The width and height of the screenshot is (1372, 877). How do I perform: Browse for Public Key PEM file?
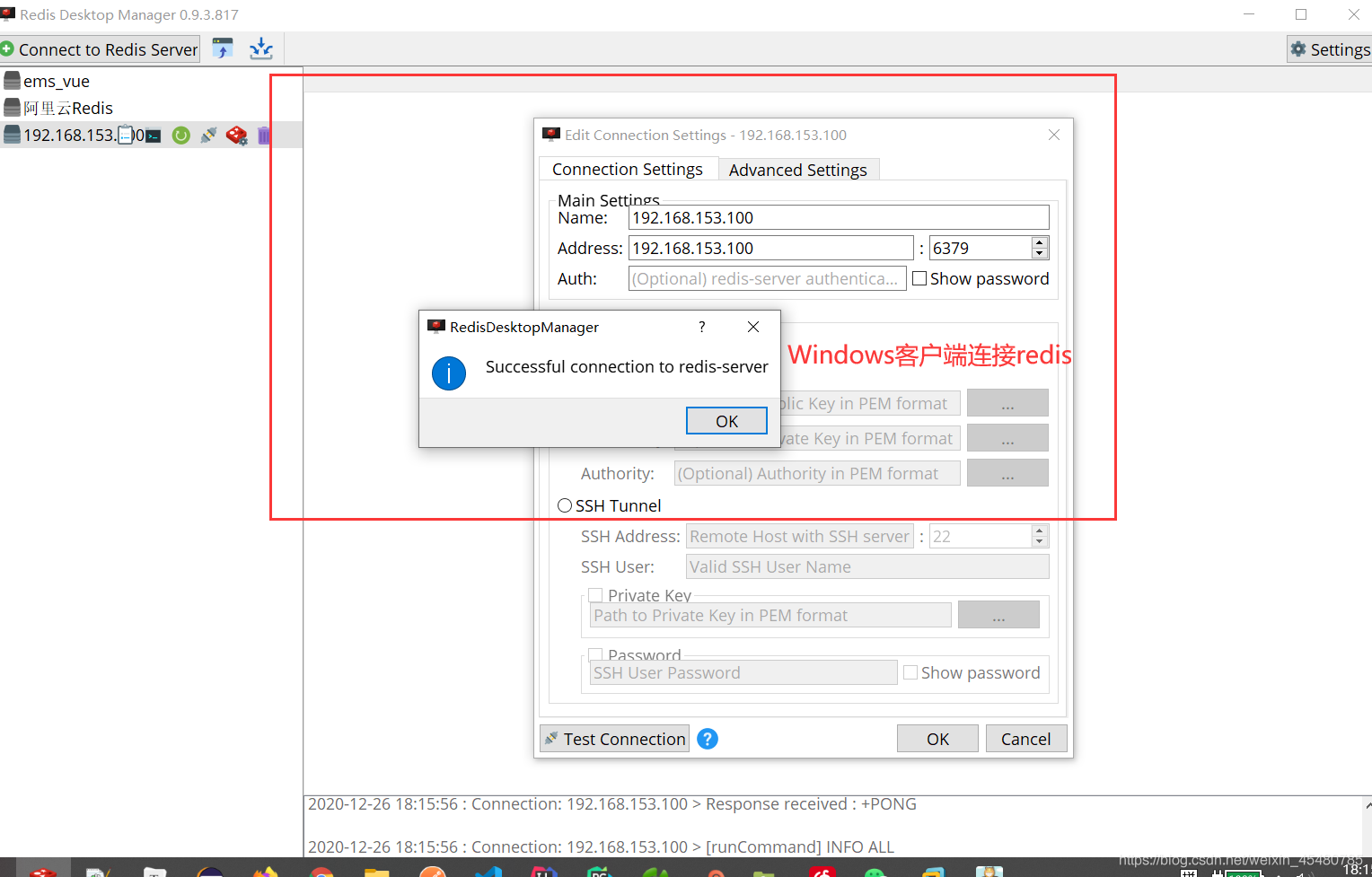(x=1007, y=403)
